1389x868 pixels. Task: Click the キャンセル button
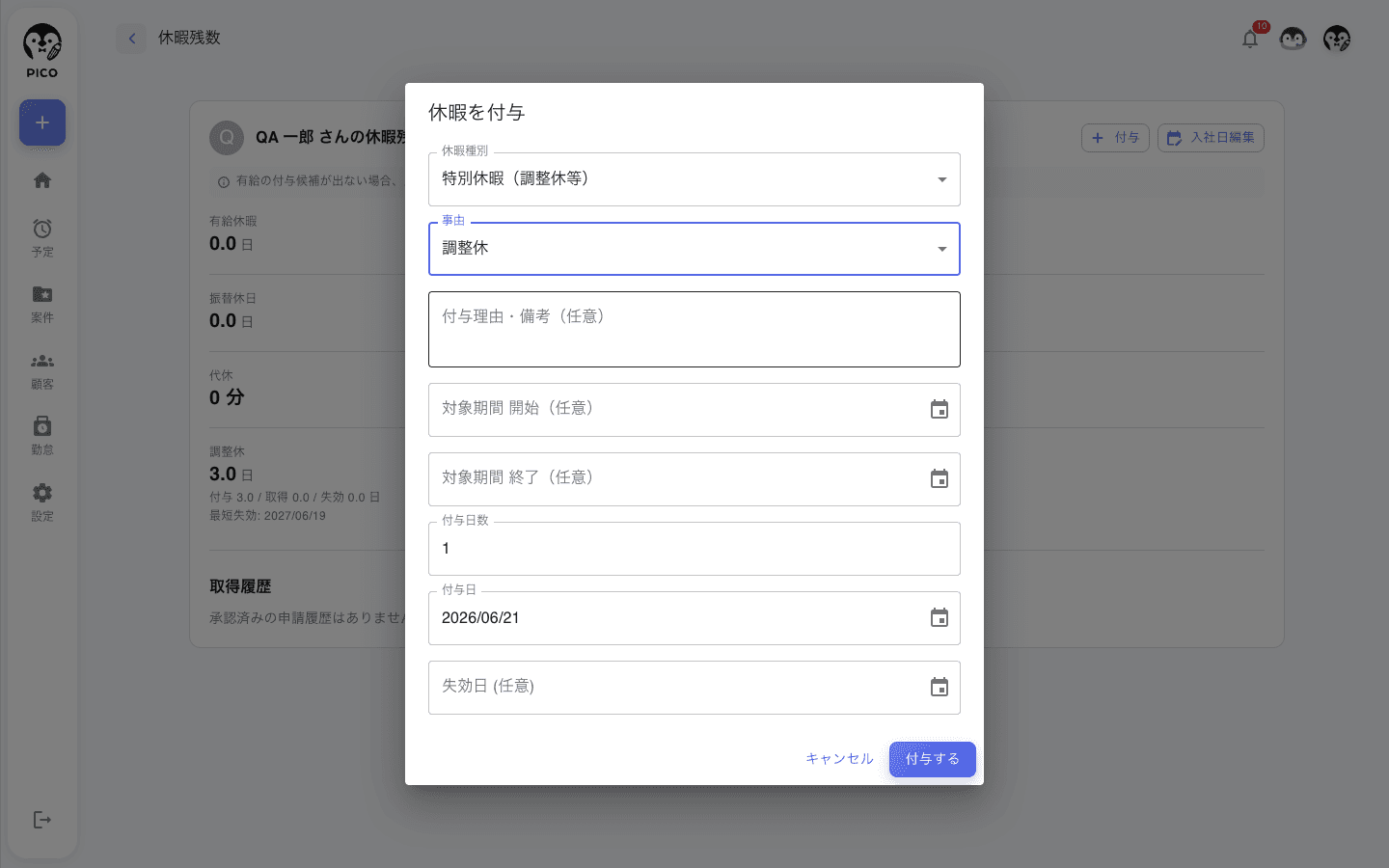839,759
